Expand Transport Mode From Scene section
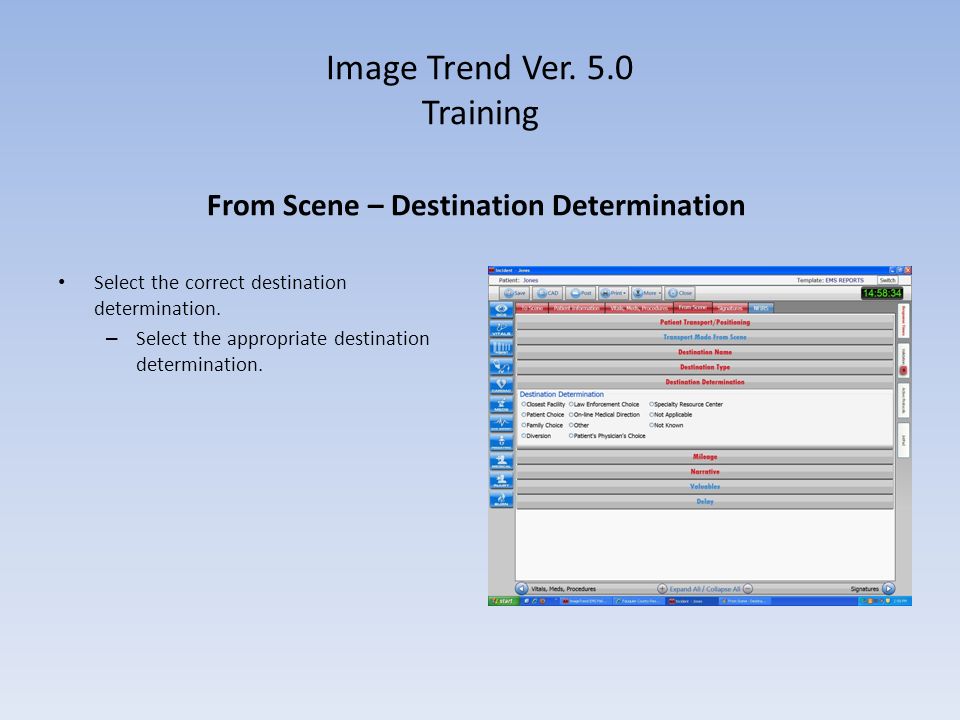 705,337
